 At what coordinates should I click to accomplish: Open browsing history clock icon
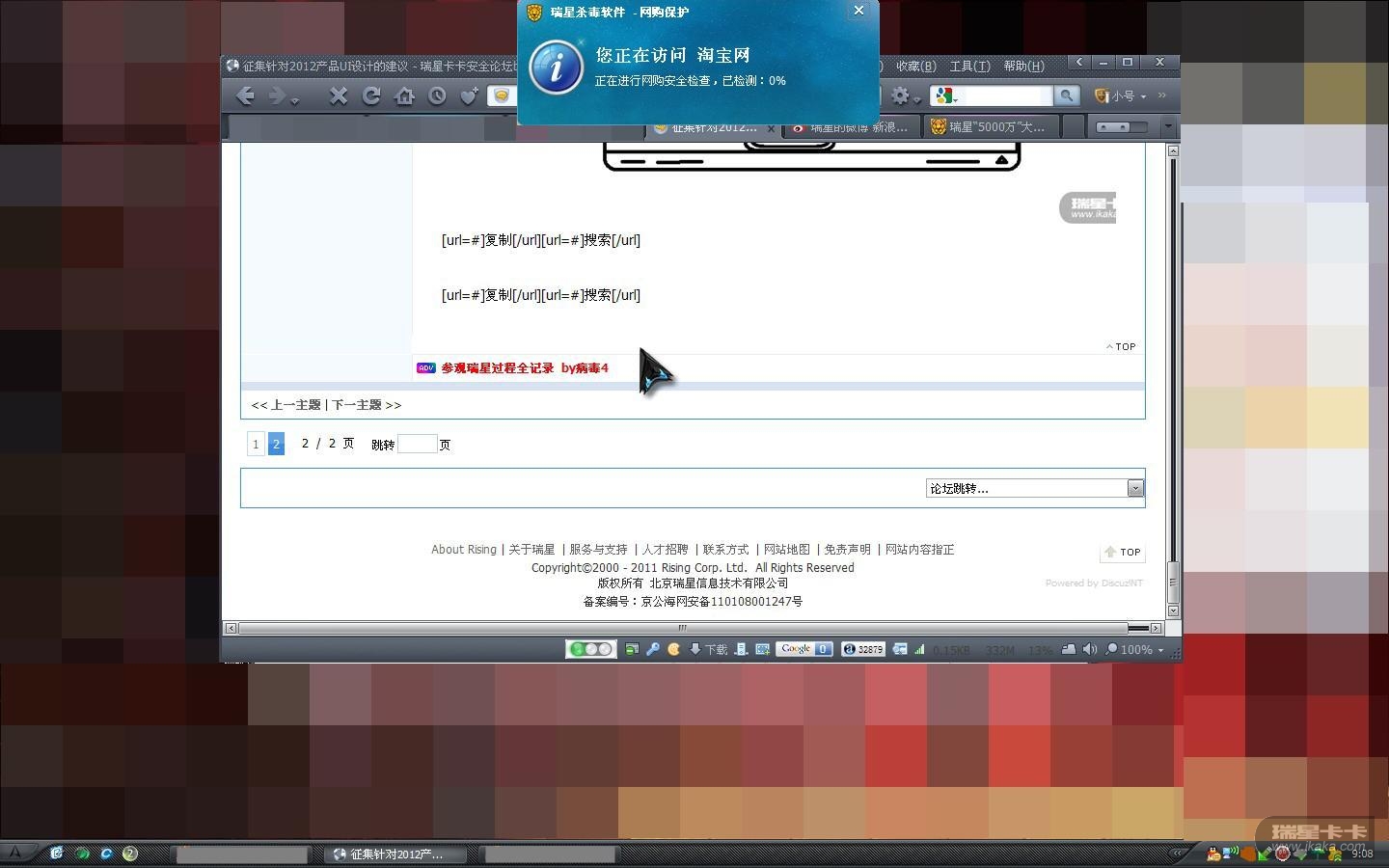coord(437,95)
